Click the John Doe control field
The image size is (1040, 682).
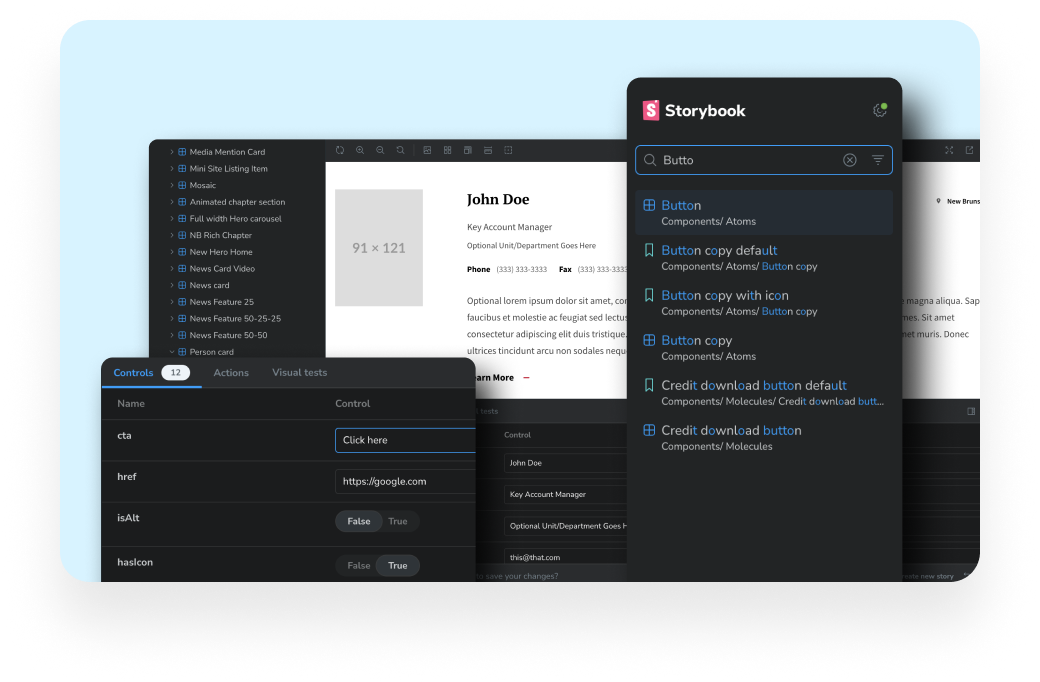(565, 463)
